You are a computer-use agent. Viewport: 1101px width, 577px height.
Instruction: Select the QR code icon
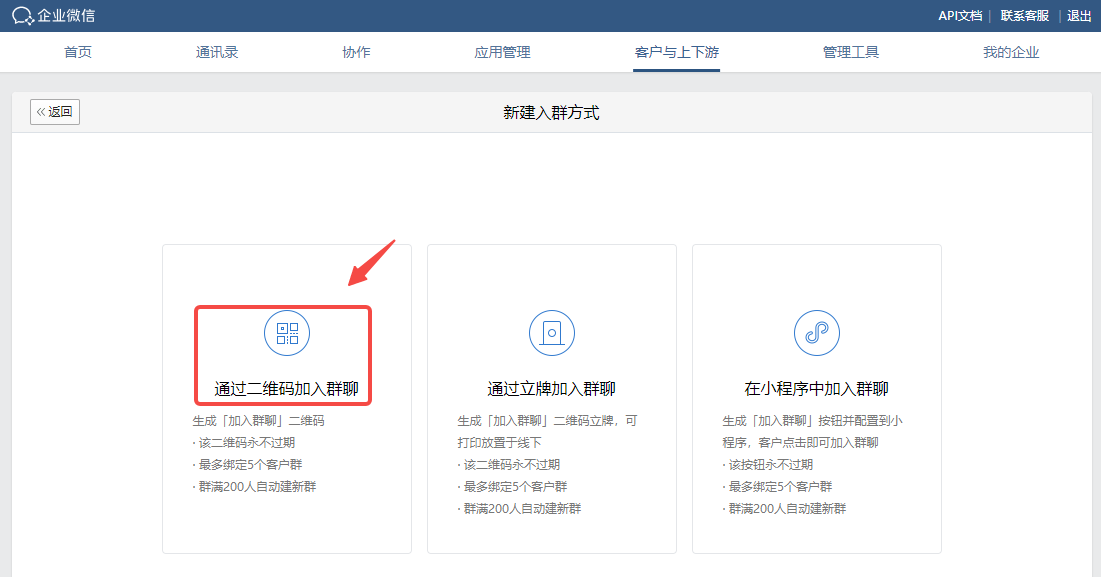point(287,333)
